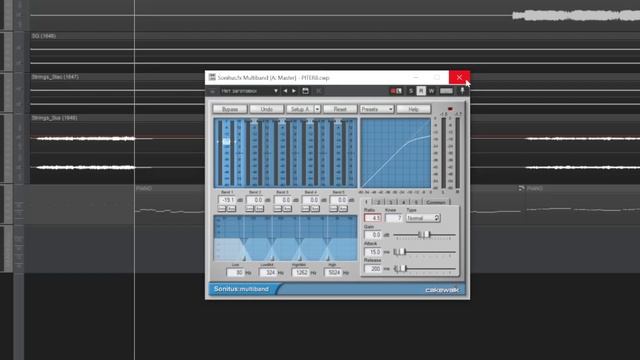The image size is (640, 360).
Task: Switch to the Common tab
Action: click(x=436, y=202)
